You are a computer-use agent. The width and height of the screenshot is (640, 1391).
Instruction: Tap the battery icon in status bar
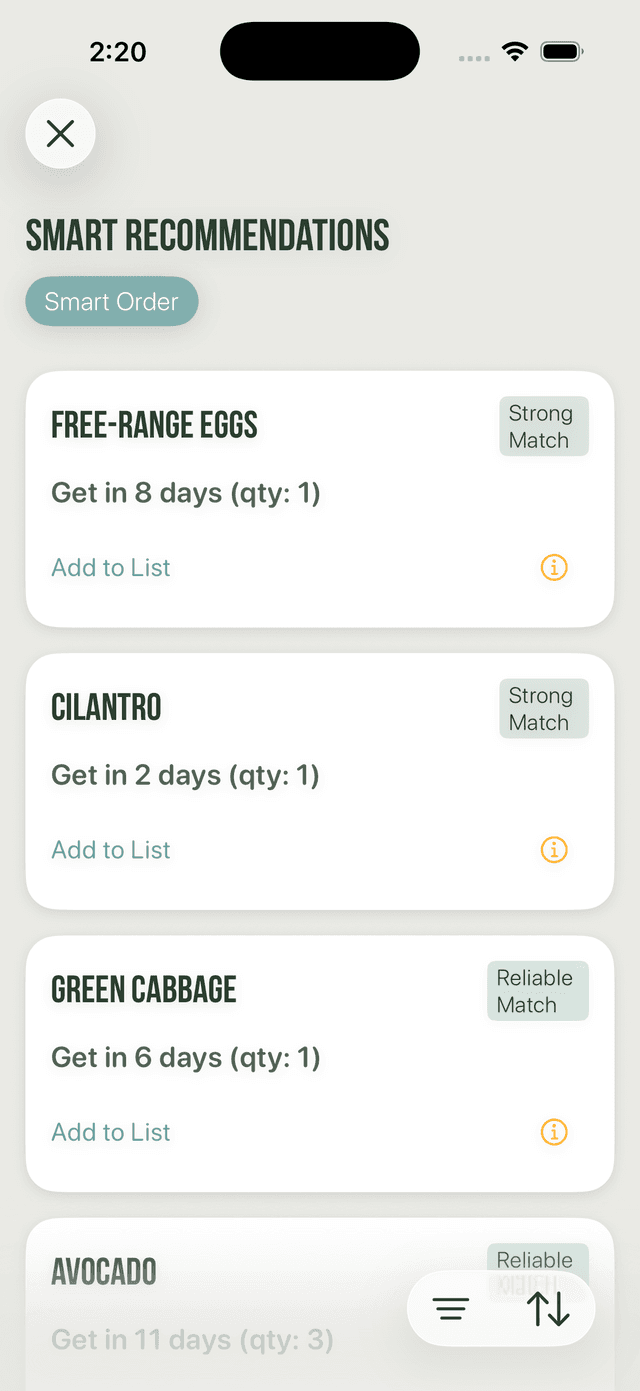[561, 50]
